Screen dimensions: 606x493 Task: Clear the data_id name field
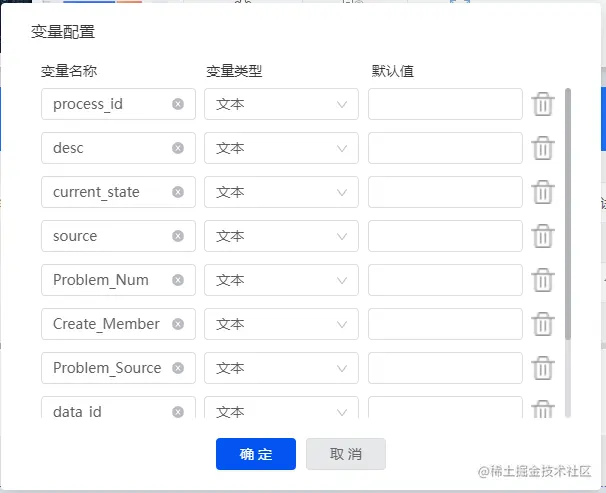178,412
